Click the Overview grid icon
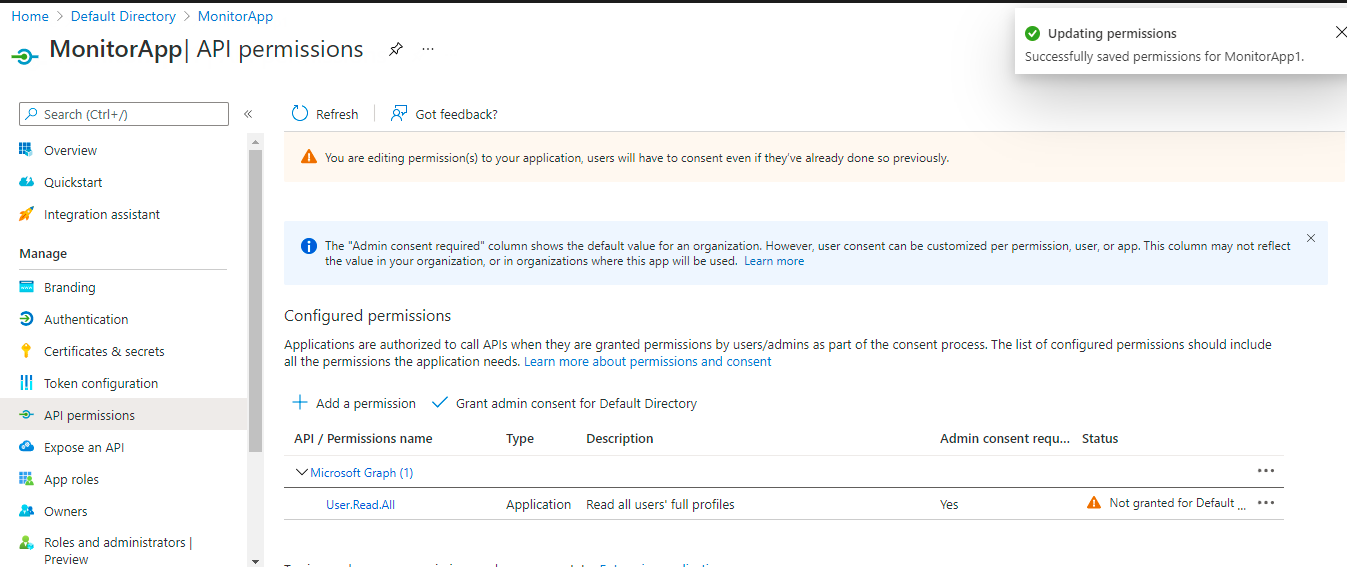 click(x=26, y=150)
